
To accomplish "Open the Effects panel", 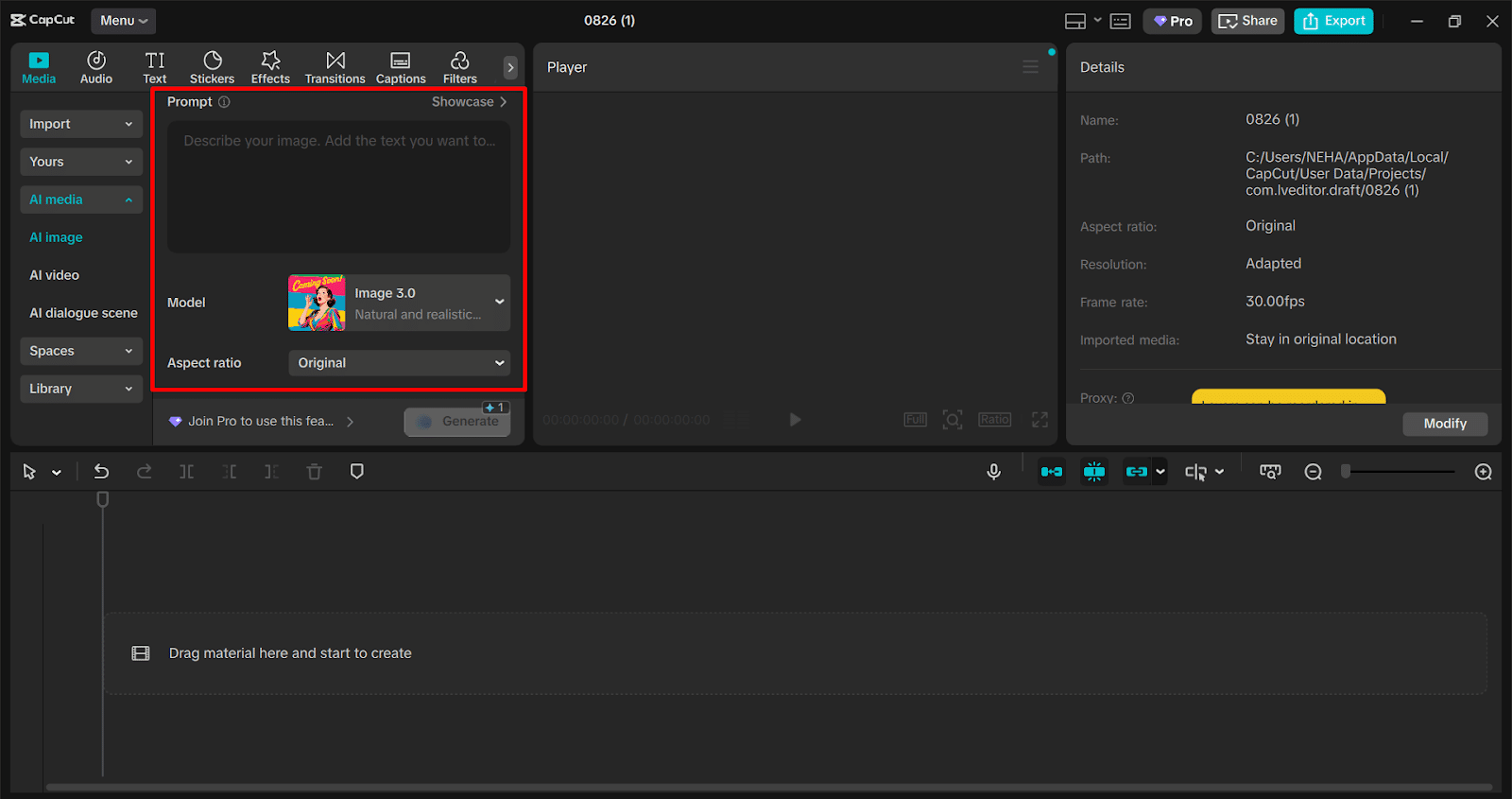I will [270, 68].
